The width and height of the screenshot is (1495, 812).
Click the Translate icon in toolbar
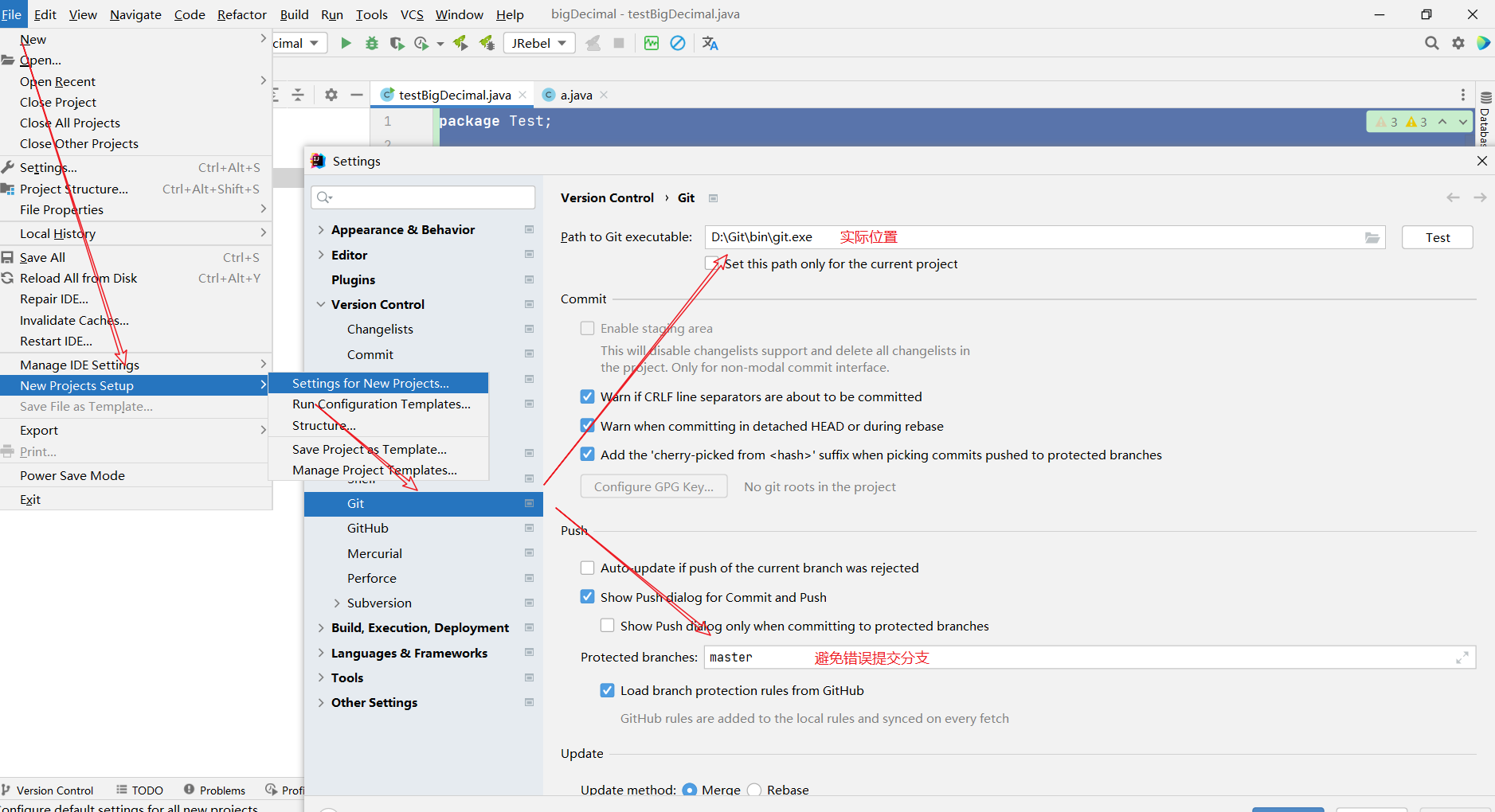click(710, 43)
